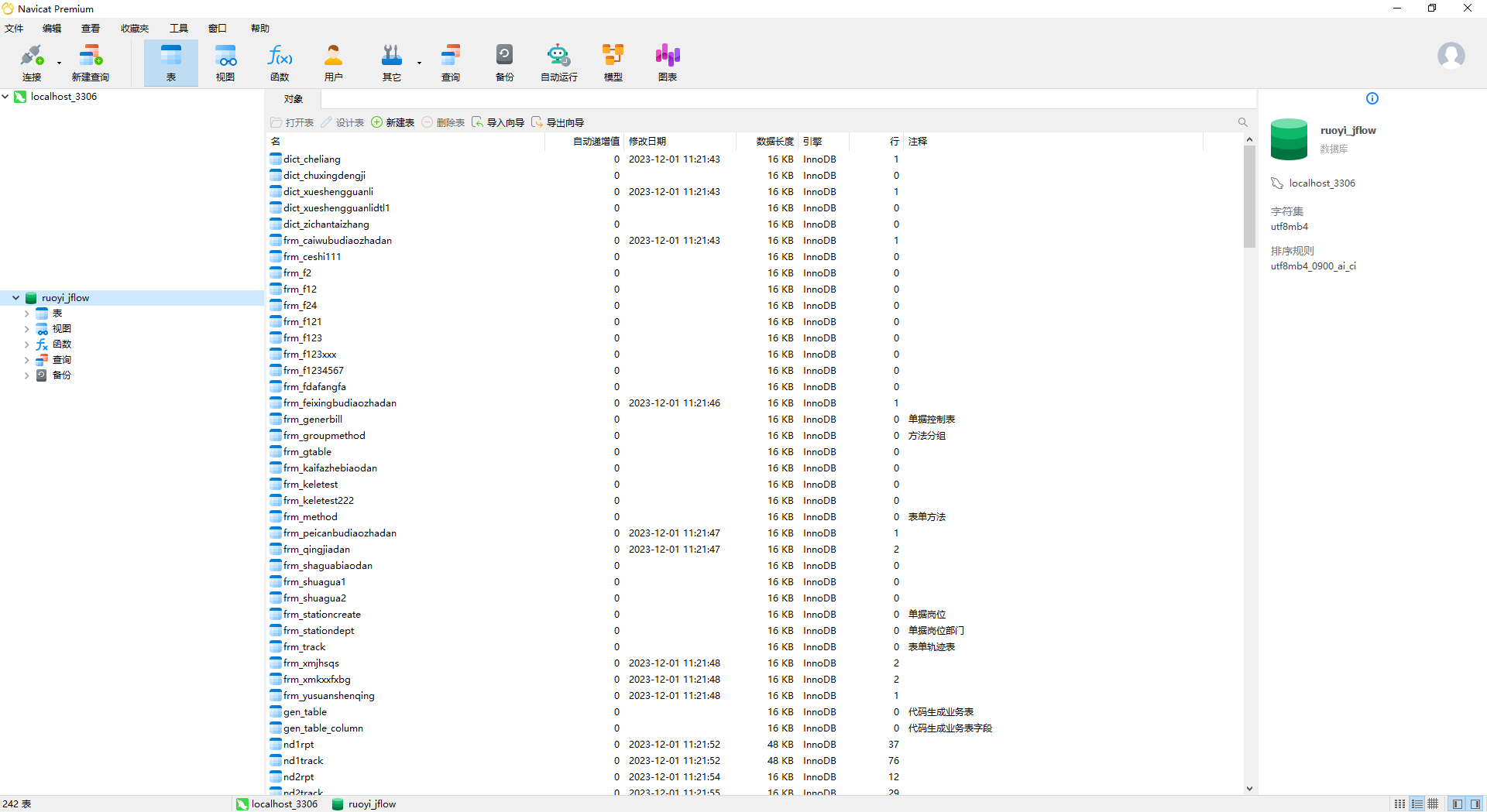This screenshot has width=1487, height=812.
Task: Click the 新建表 (New Table) button
Action: [x=393, y=122]
